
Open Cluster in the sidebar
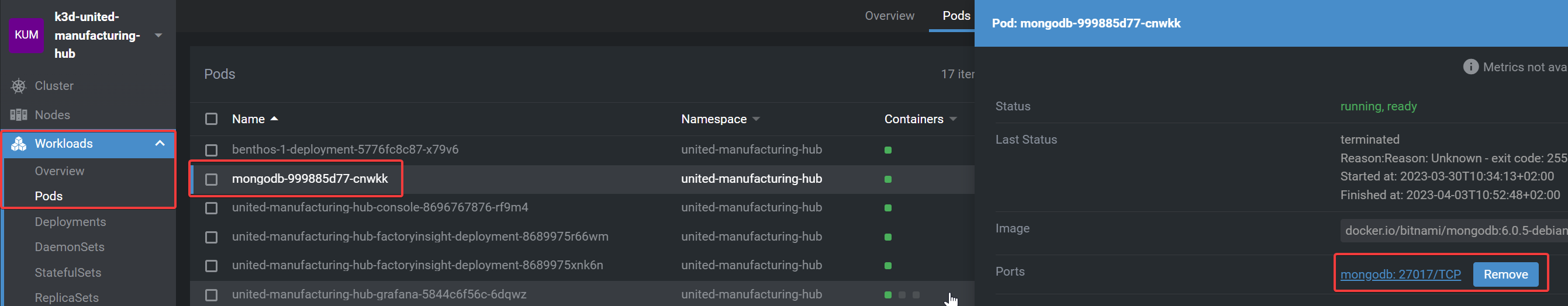tap(54, 86)
